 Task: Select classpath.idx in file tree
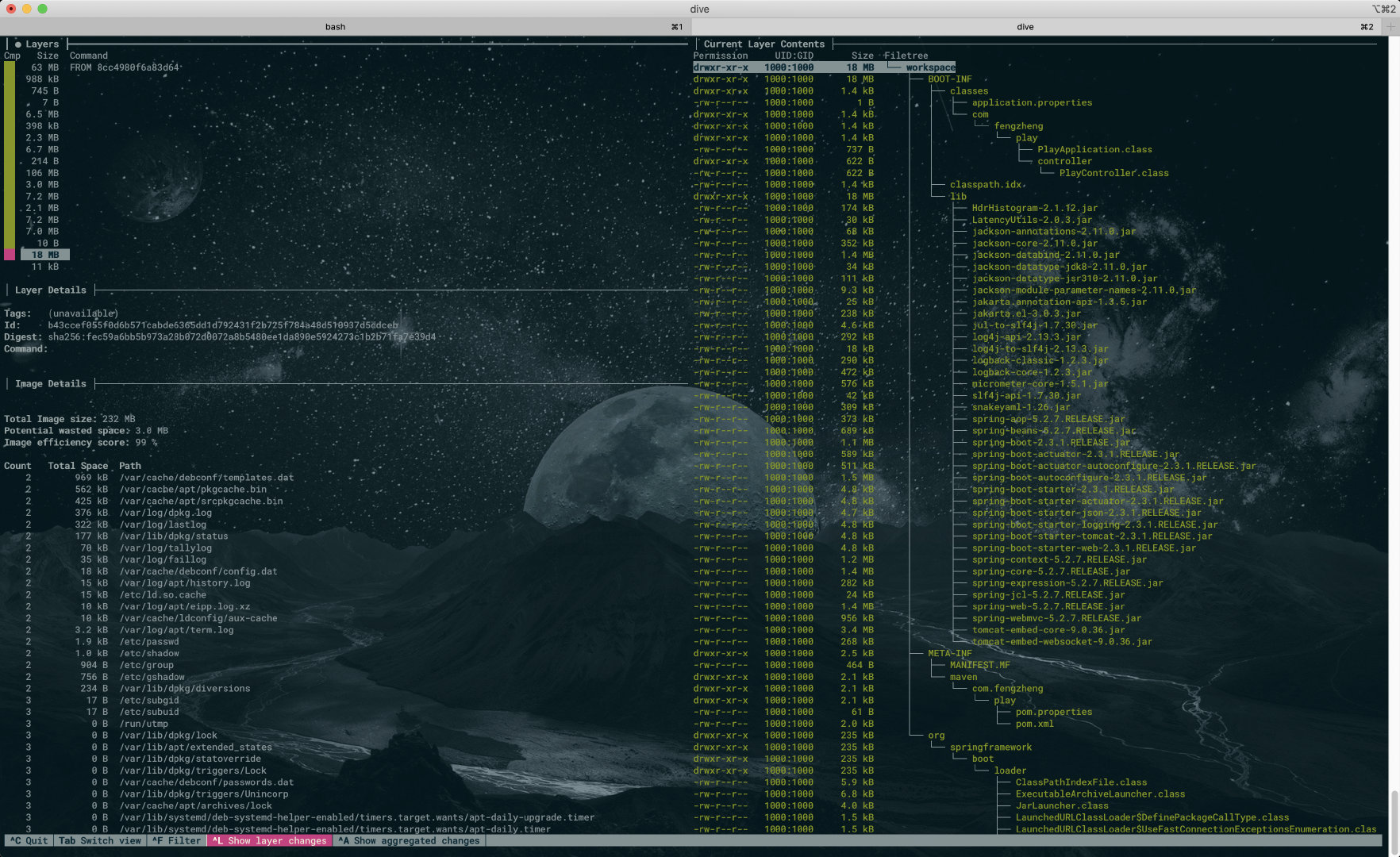point(986,185)
